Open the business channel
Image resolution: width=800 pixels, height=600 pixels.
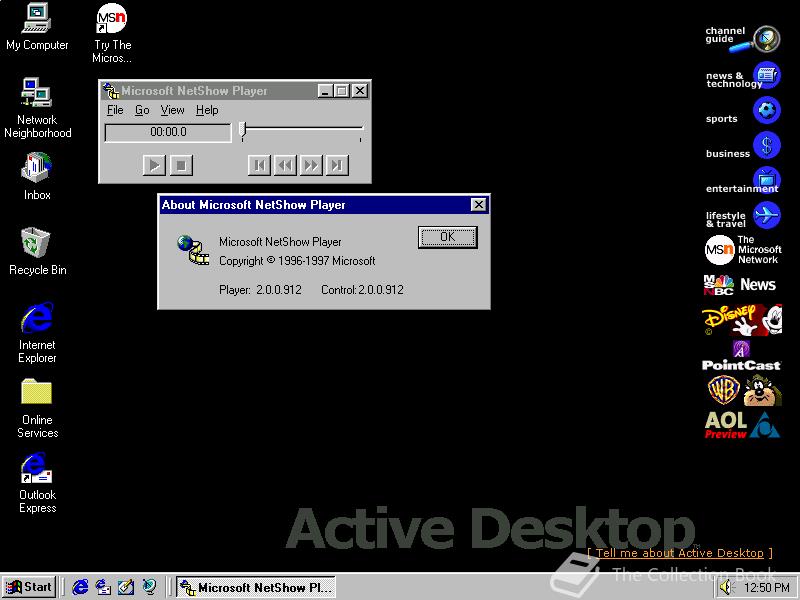click(x=742, y=146)
